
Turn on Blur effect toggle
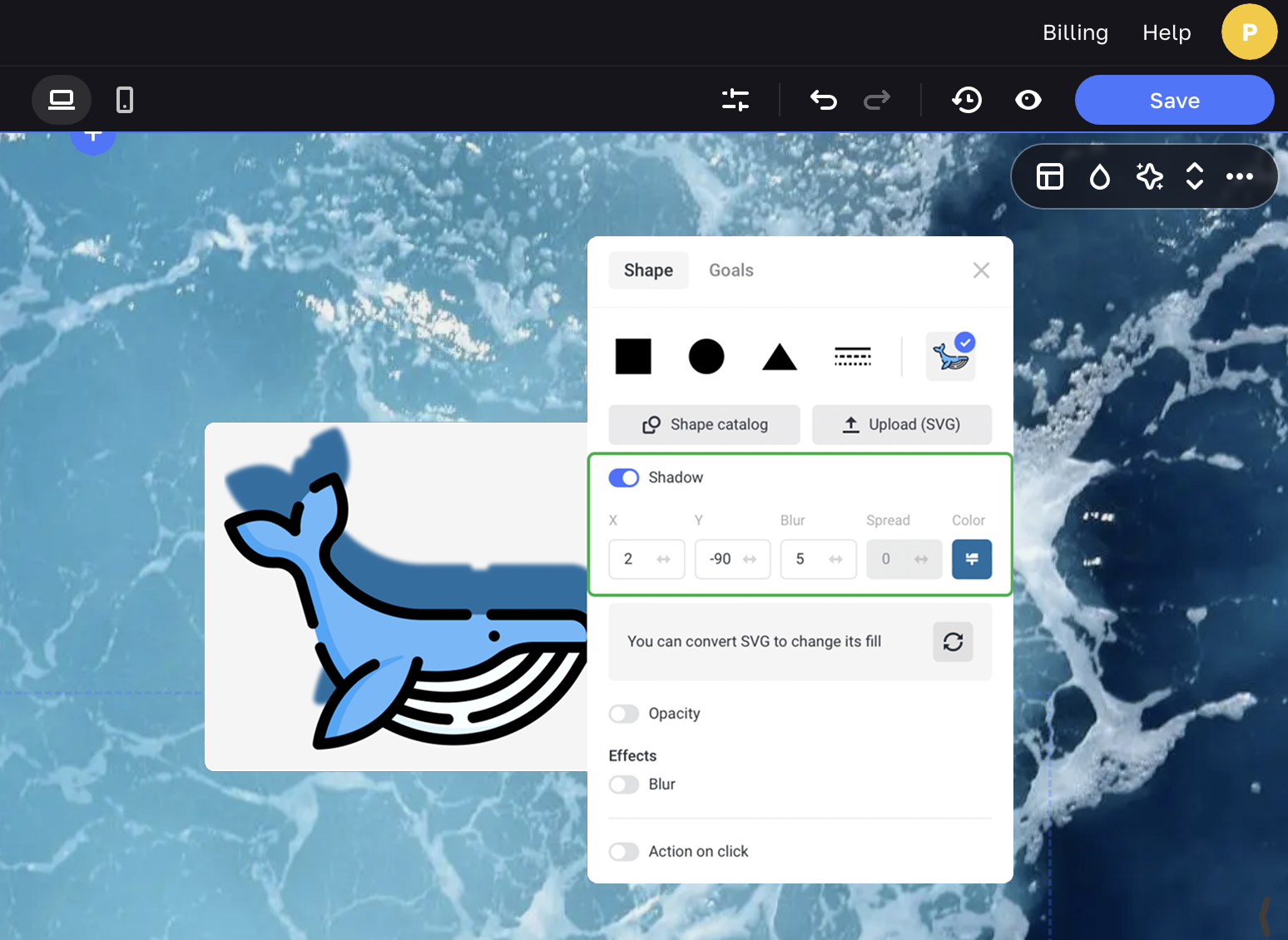tap(624, 784)
